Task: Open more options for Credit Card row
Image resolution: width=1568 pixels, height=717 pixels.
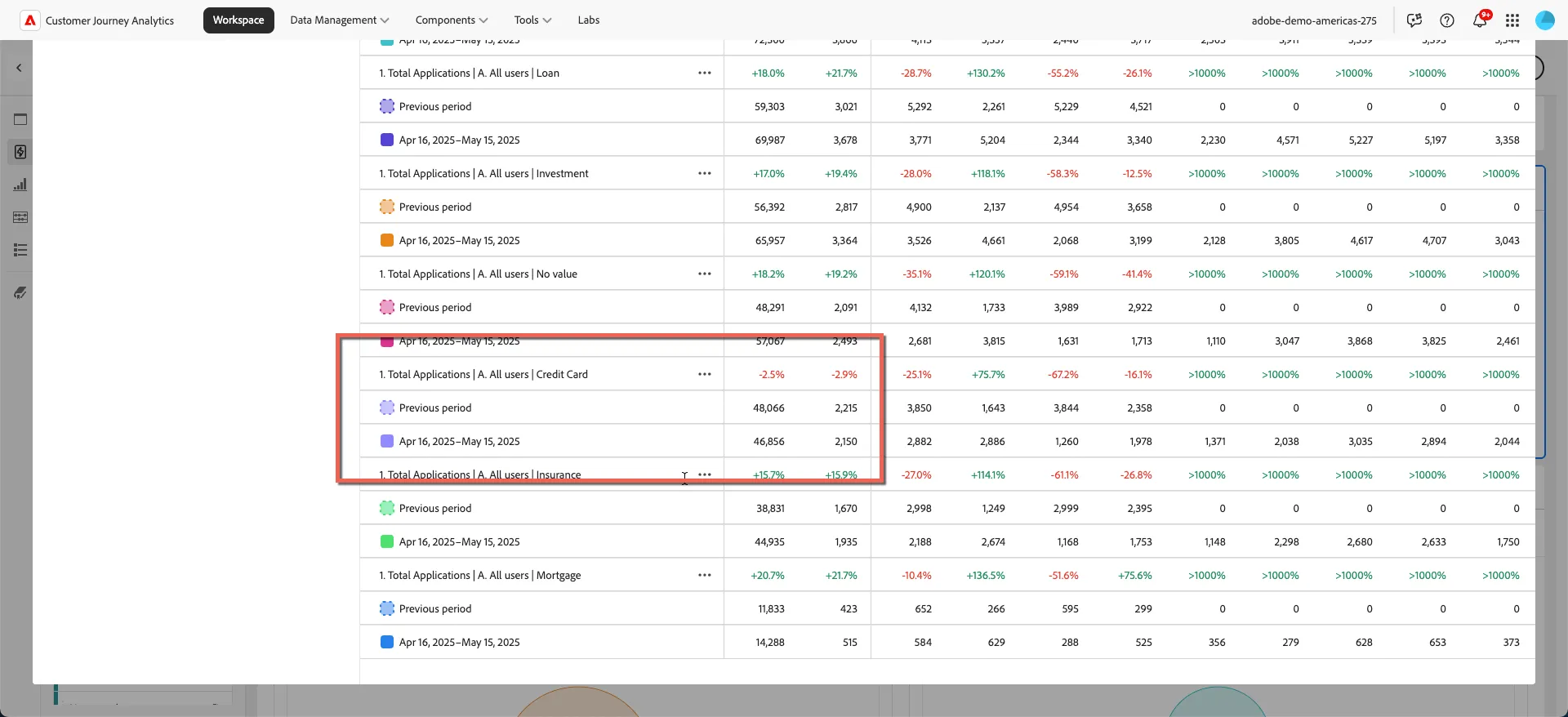Action: 705,374
